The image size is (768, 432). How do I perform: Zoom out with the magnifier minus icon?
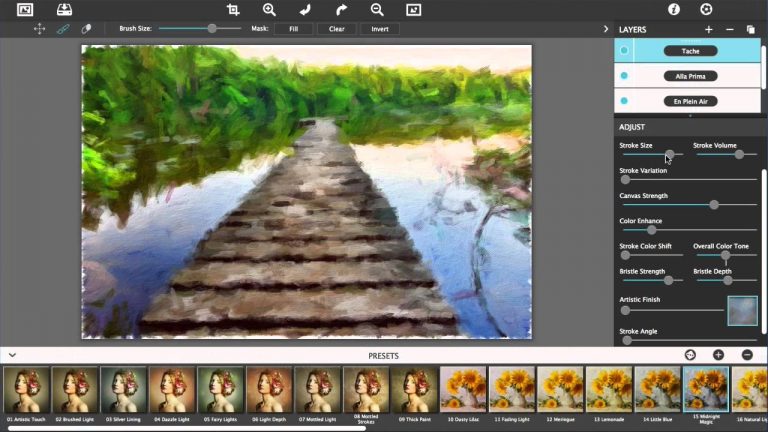[377, 10]
